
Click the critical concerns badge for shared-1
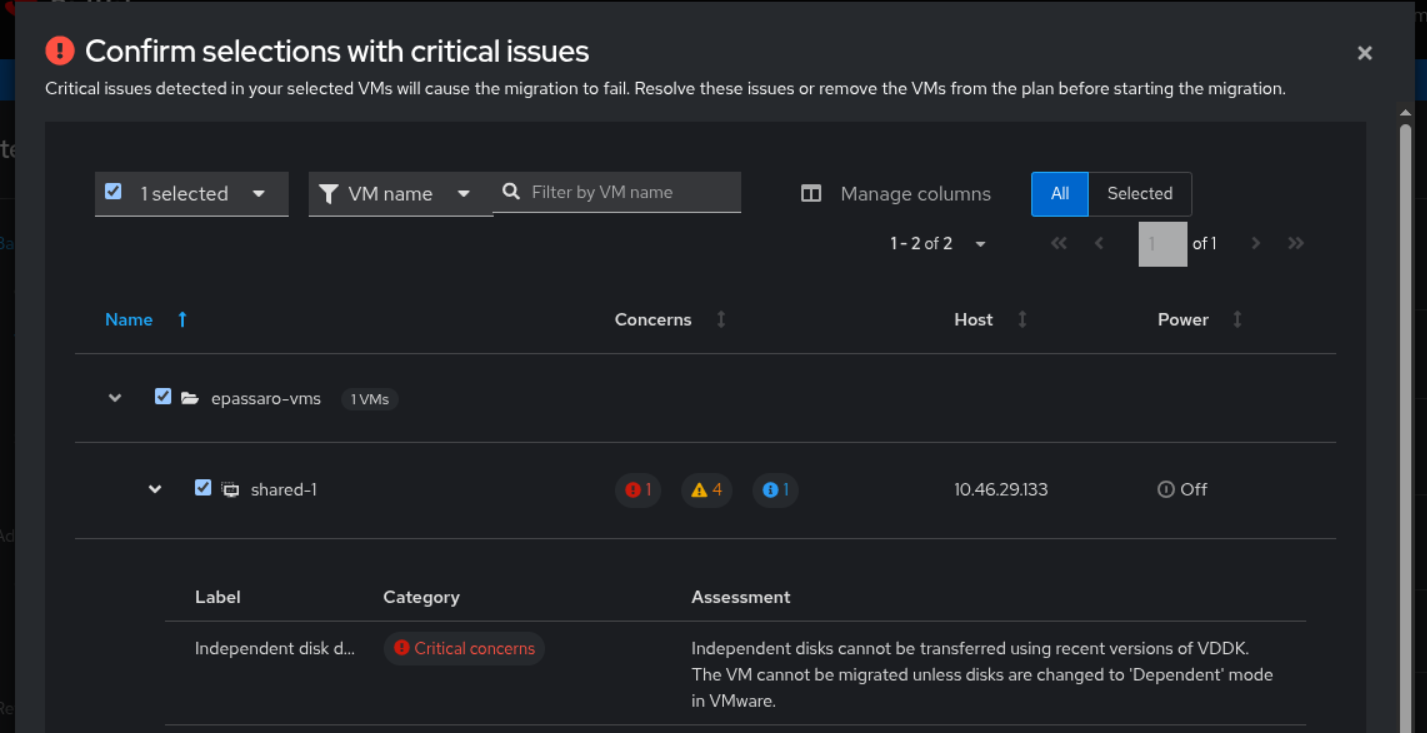pos(638,490)
